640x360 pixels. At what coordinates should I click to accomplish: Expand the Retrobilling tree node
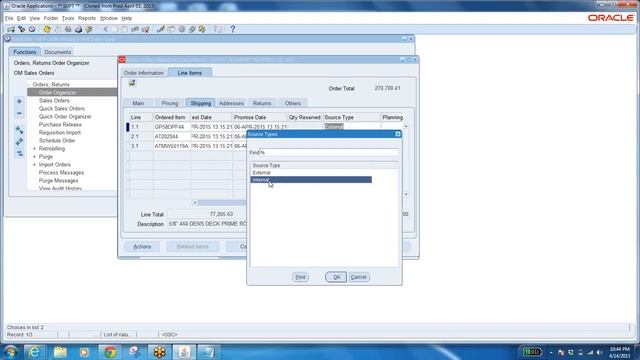coord(34,149)
